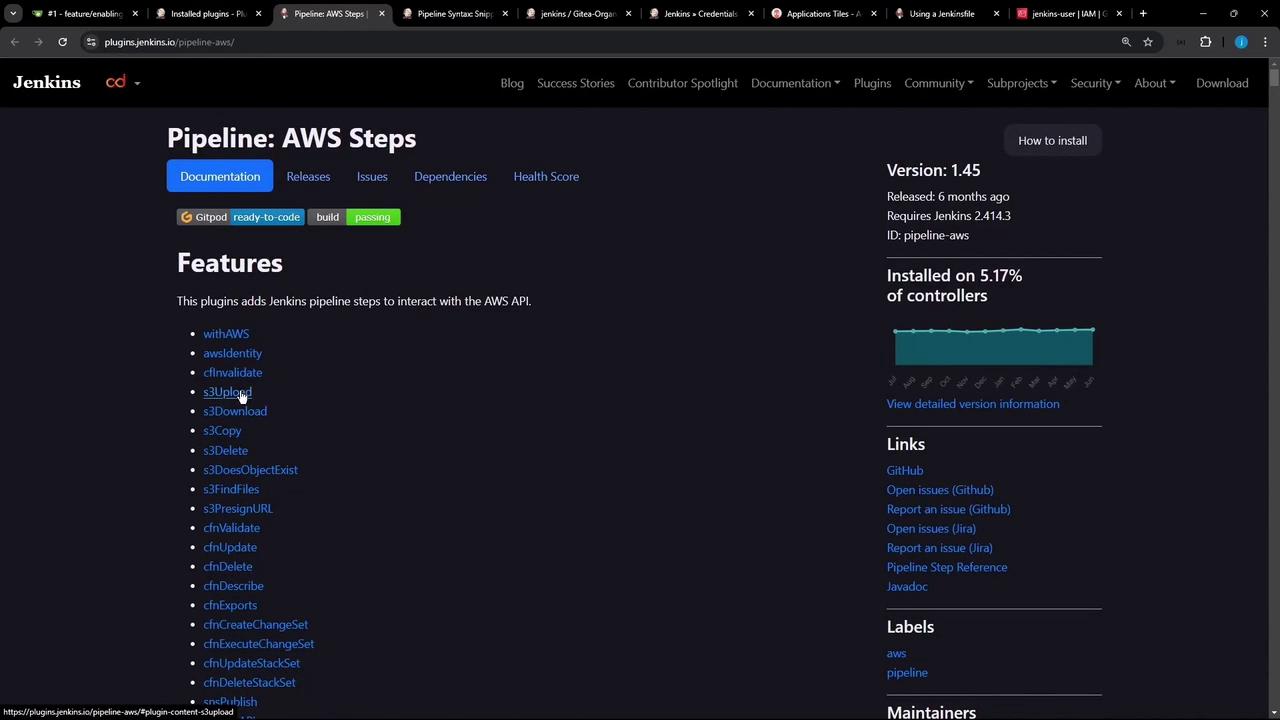Bookmark this page with the star icon

pyautogui.click(x=1148, y=42)
